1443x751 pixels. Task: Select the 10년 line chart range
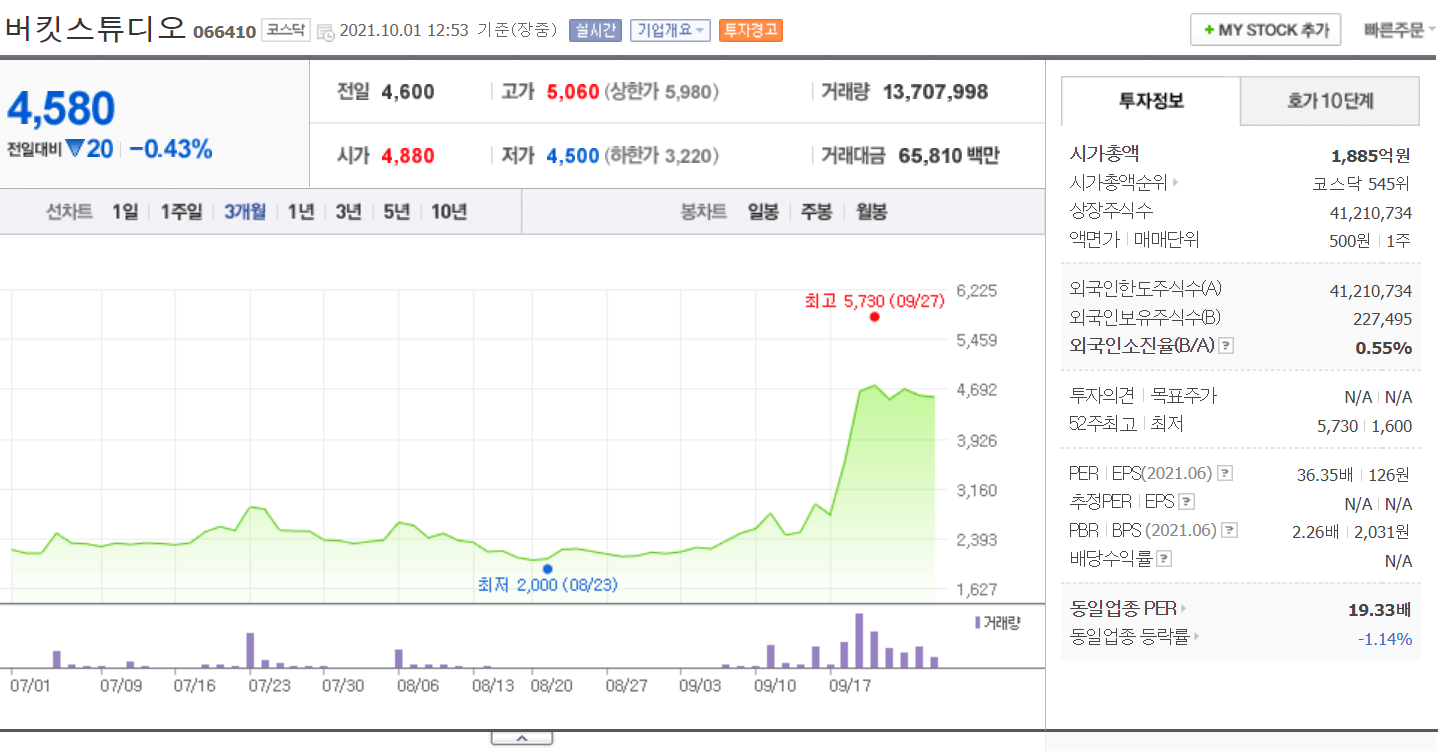coord(449,212)
